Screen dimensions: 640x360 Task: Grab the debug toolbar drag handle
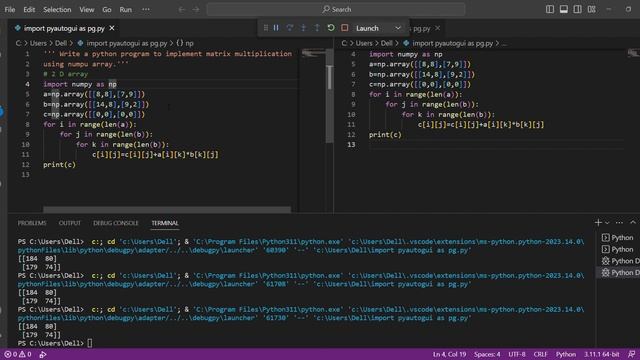coord(266,28)
